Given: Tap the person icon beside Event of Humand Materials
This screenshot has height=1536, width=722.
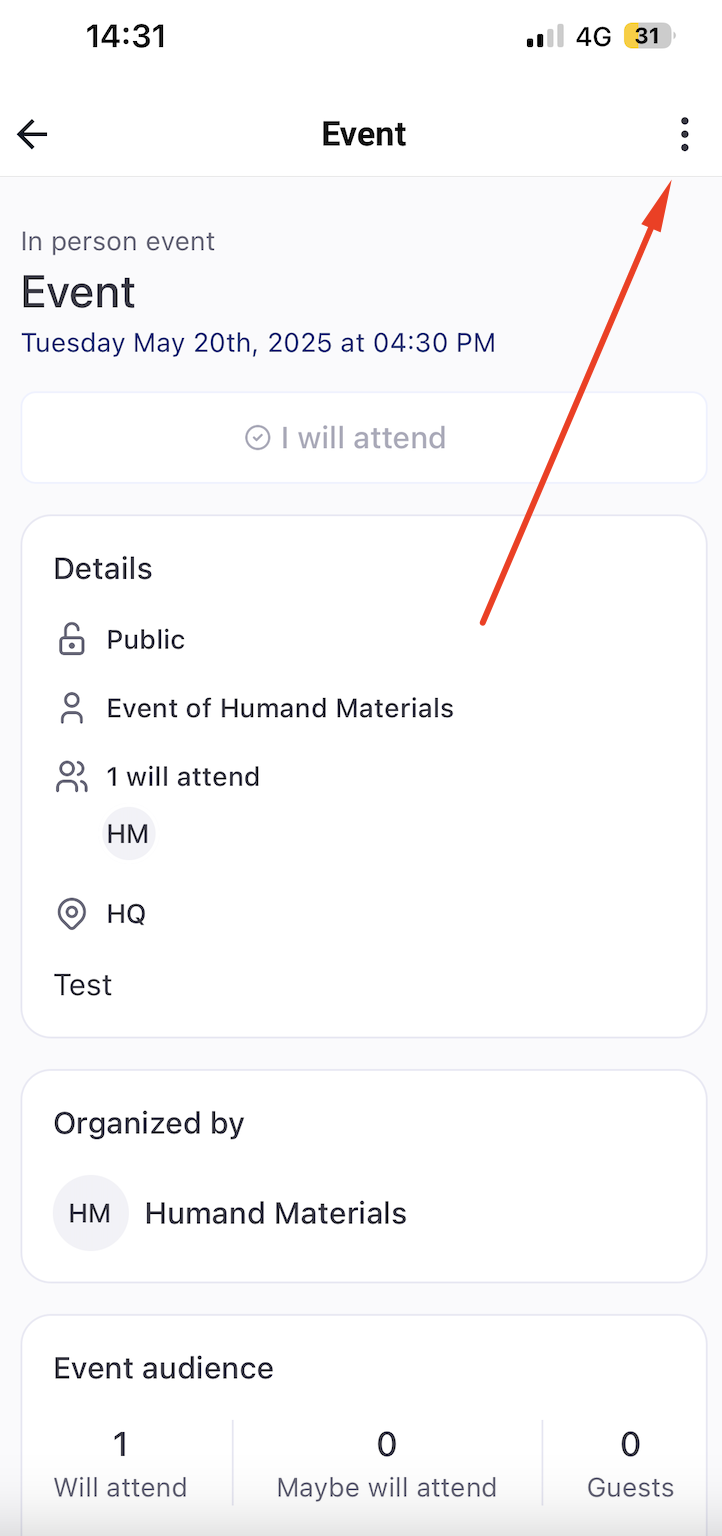Looking at the screenshot, I should pos(72,709).
